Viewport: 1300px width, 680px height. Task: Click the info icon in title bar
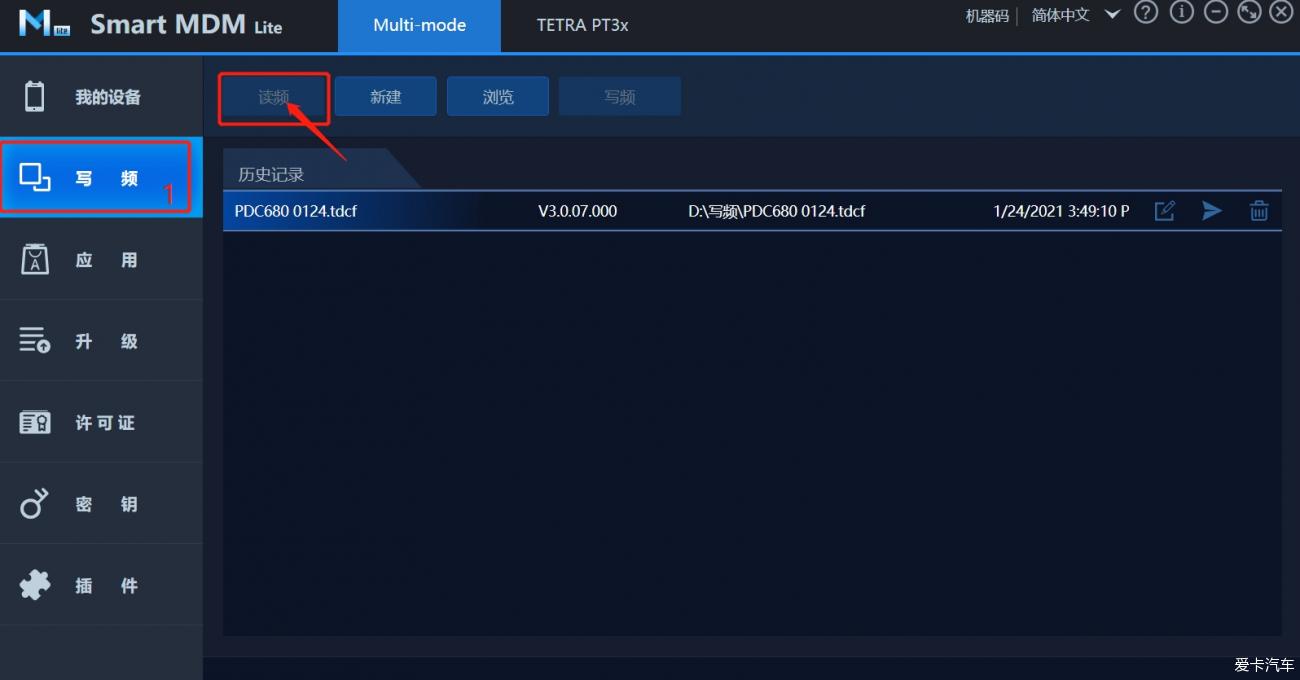click(1181, 13)
